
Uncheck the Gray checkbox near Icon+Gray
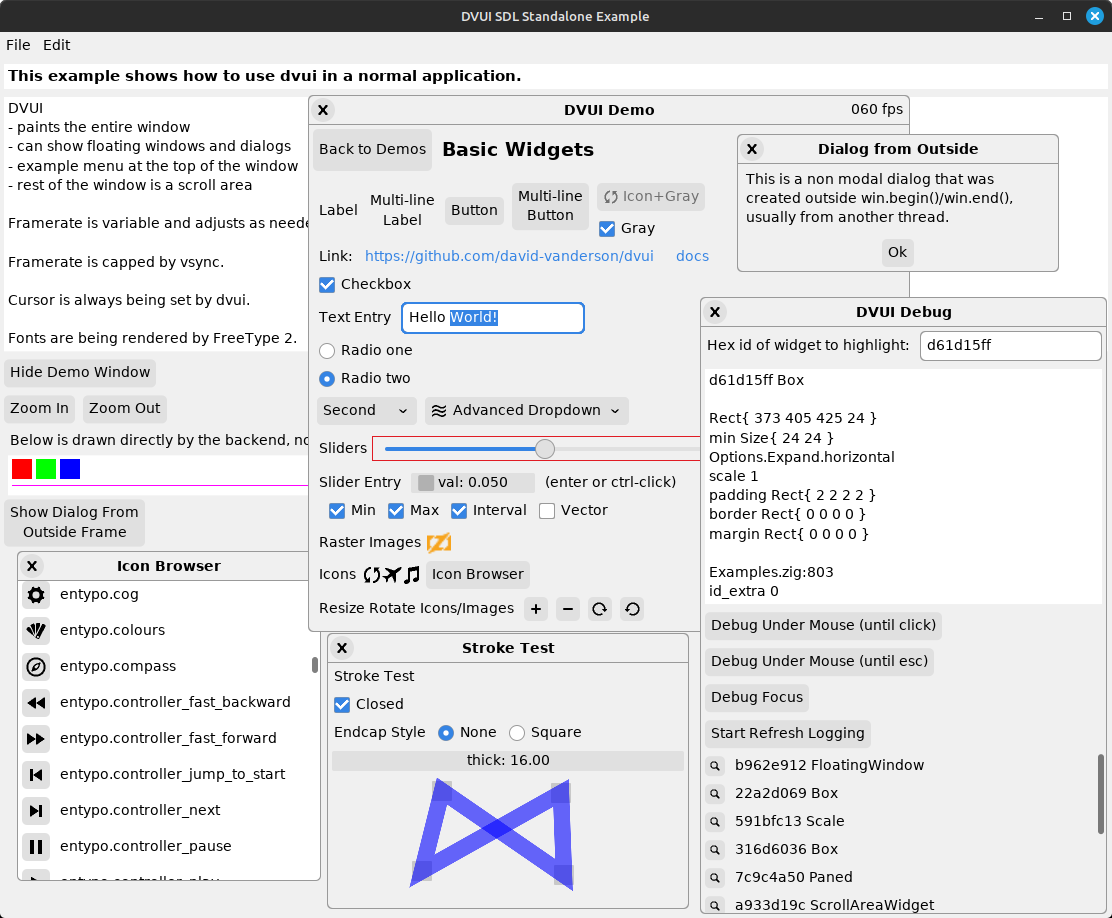tap(606, 228)
